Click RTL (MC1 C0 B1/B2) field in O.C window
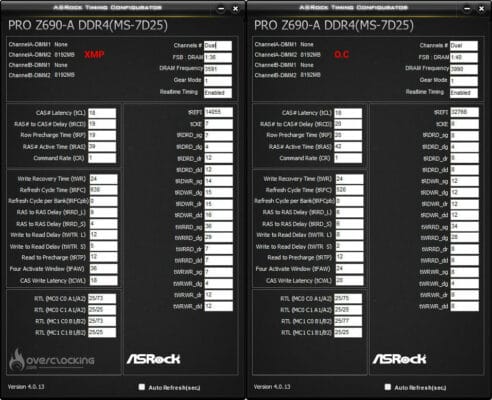Screen dimensions: 492x400 point(348,321)
